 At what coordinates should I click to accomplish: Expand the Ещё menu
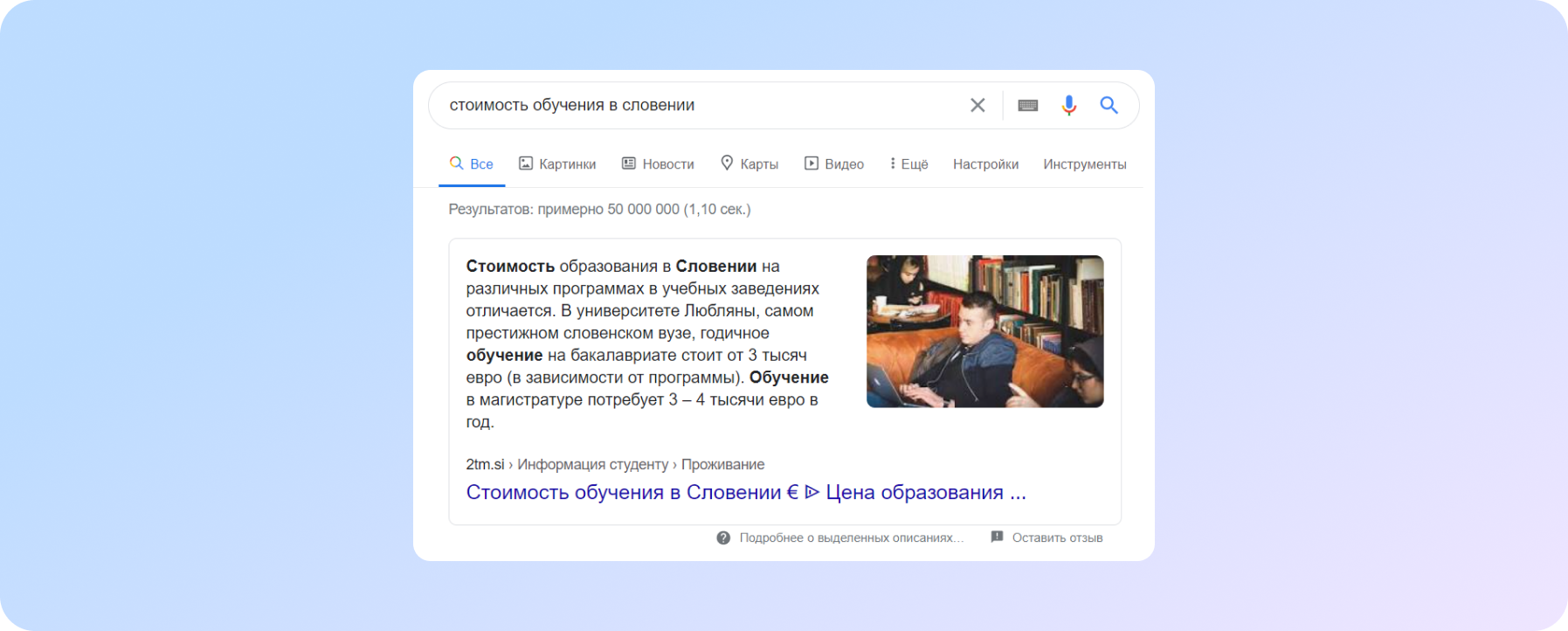click(x=908, y=163)
